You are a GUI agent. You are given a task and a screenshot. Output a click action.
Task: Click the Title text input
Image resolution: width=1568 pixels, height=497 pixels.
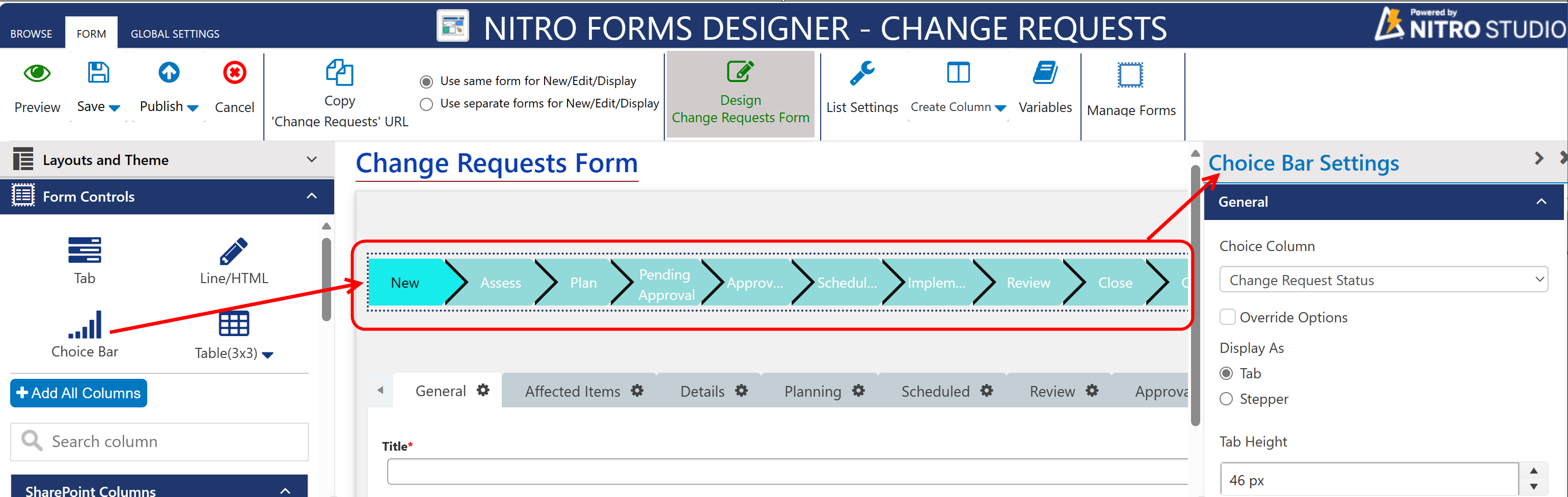pyautogui.click(x=787, y=472)
